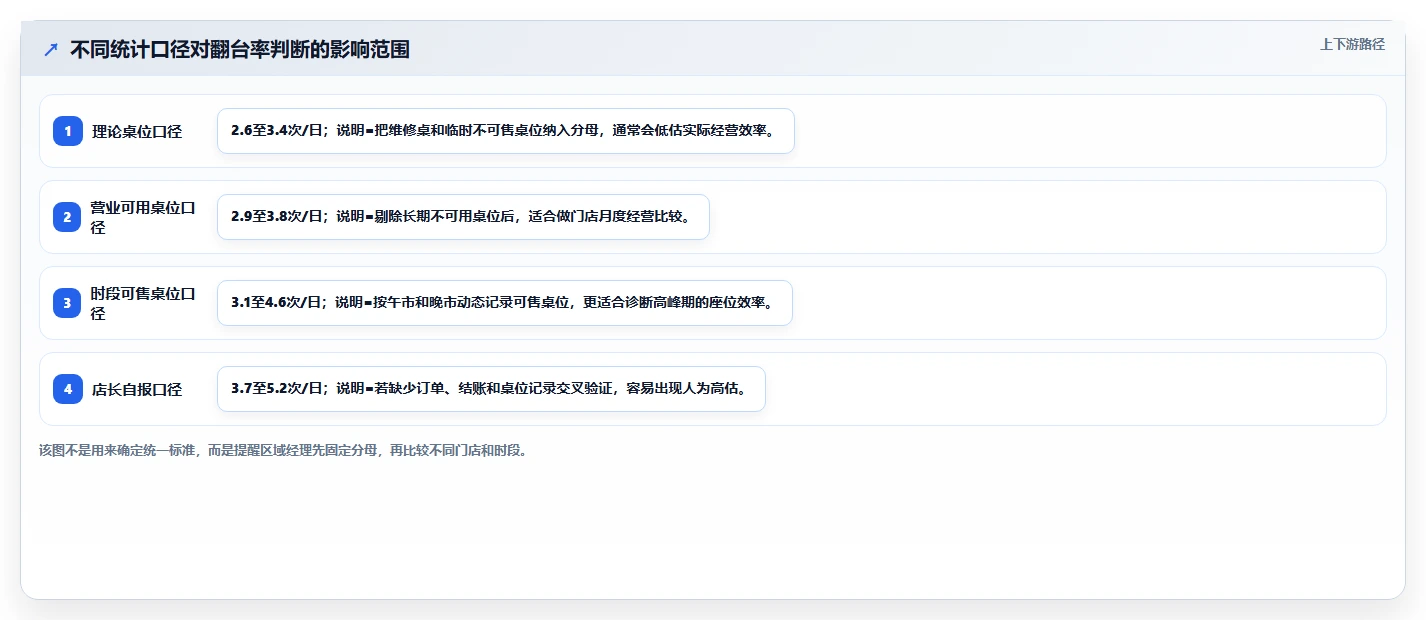Viewport: 1426px width, 620px height.
Task: Click the 2.9至3.8次/日 description box
Action: [x=463, y=217]
